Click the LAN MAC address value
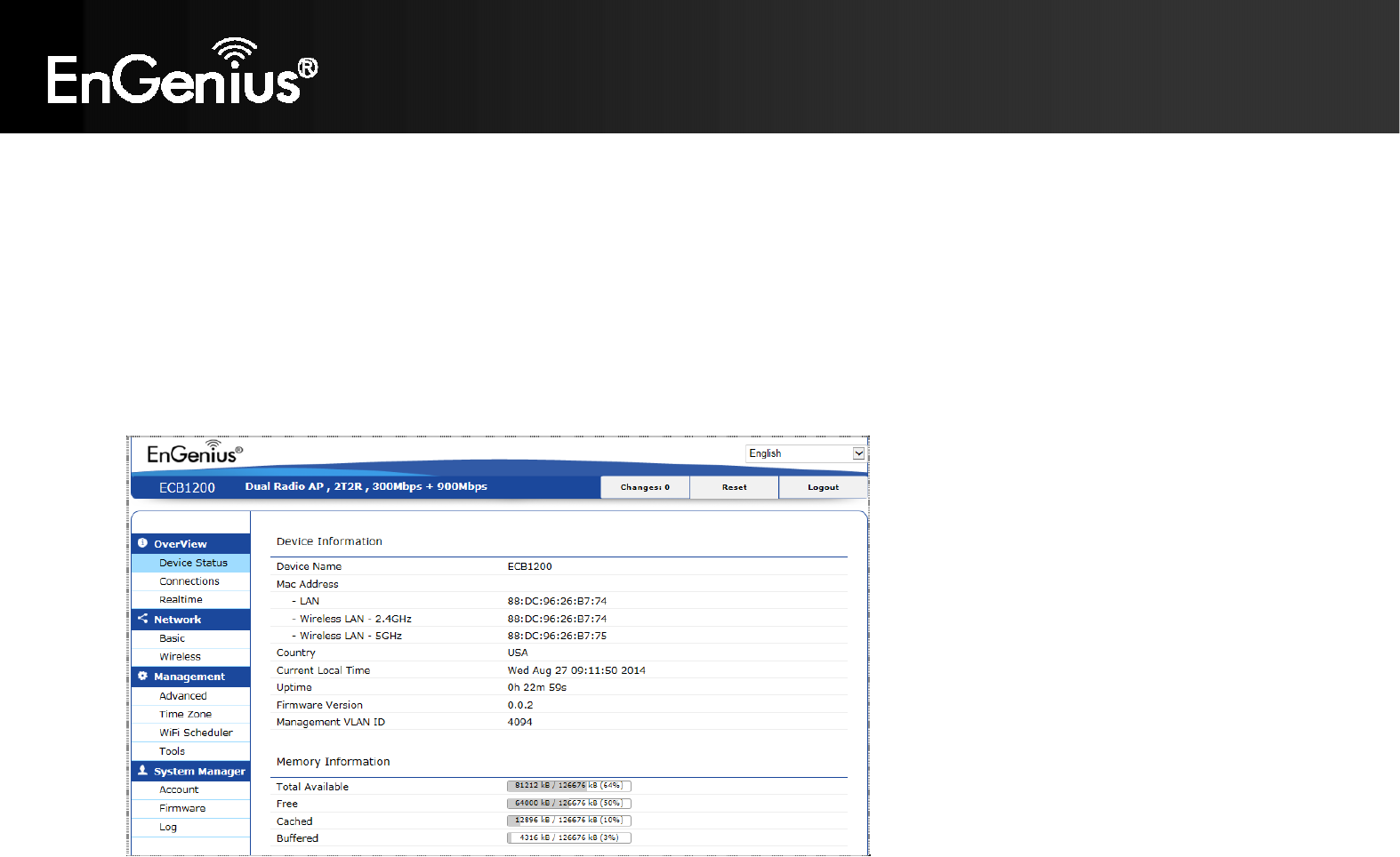Image resolution: width=1400 pixels, height=857 pixels. click(558, 601)
